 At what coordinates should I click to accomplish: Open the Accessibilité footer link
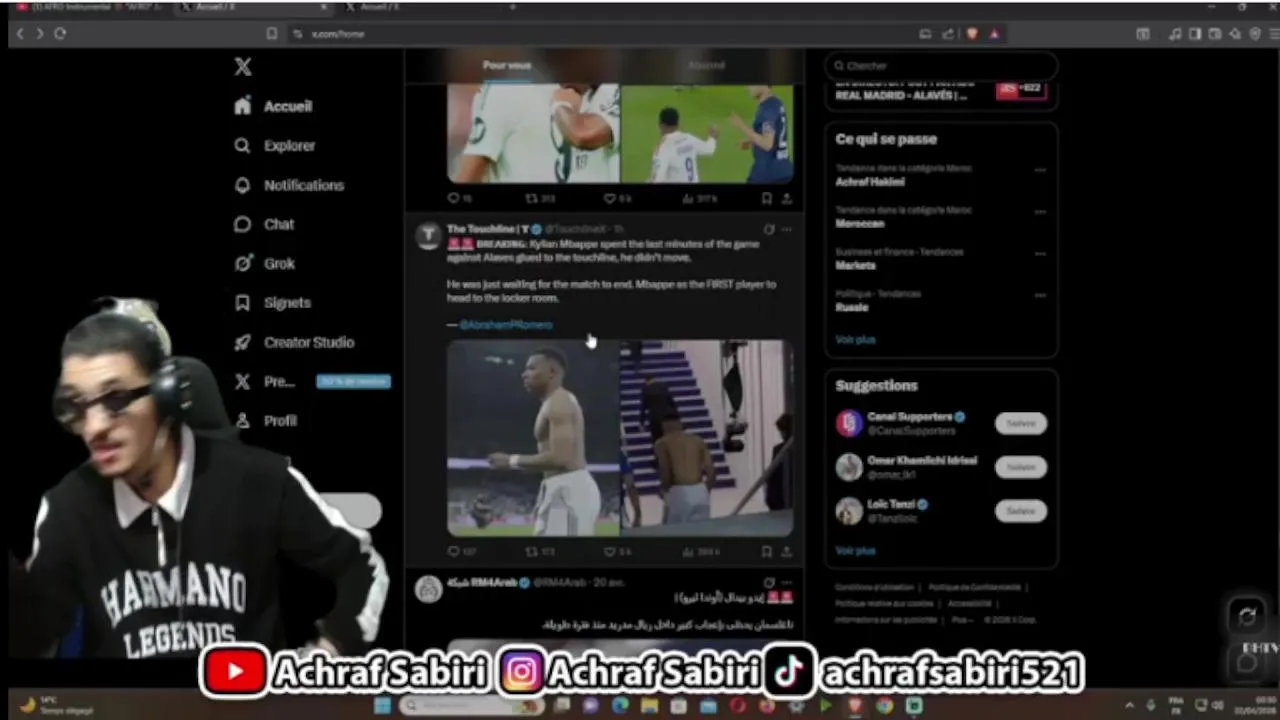tap(969, 604)
